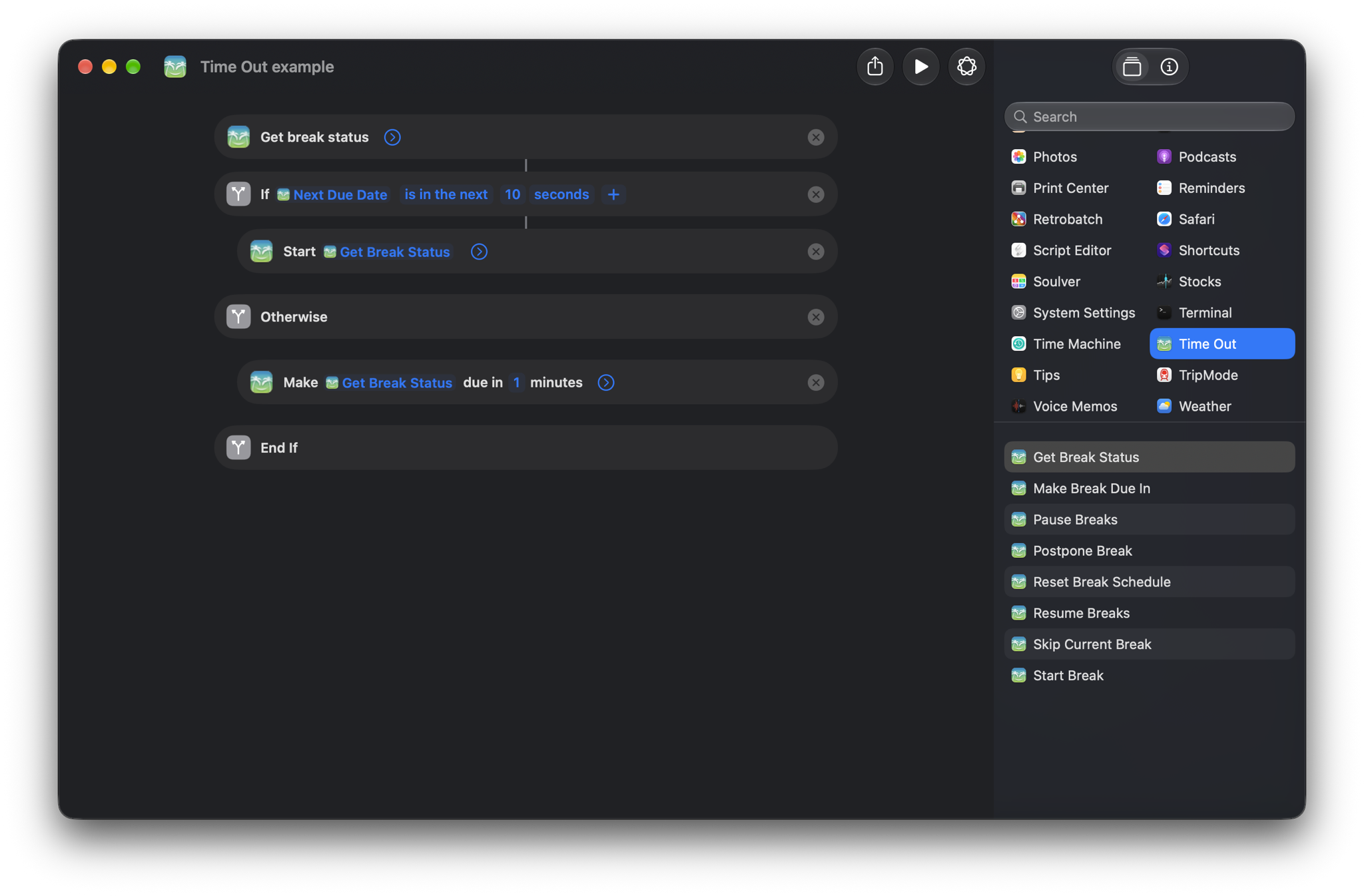Edit the 1 minutes value field
Screen dimensions: 1364x896
click(516, 383)
